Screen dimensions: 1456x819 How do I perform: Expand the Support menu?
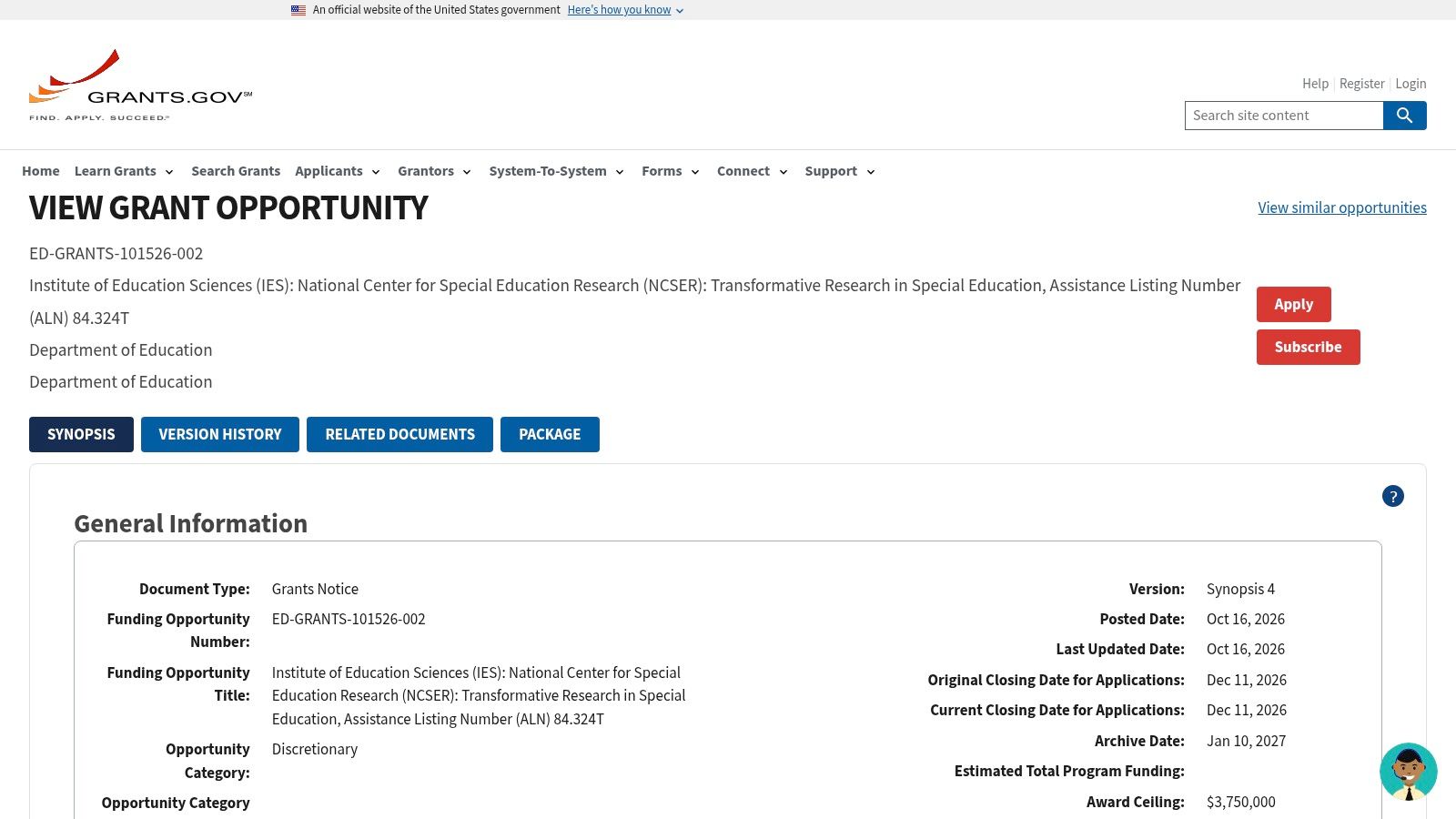(840, 171)
